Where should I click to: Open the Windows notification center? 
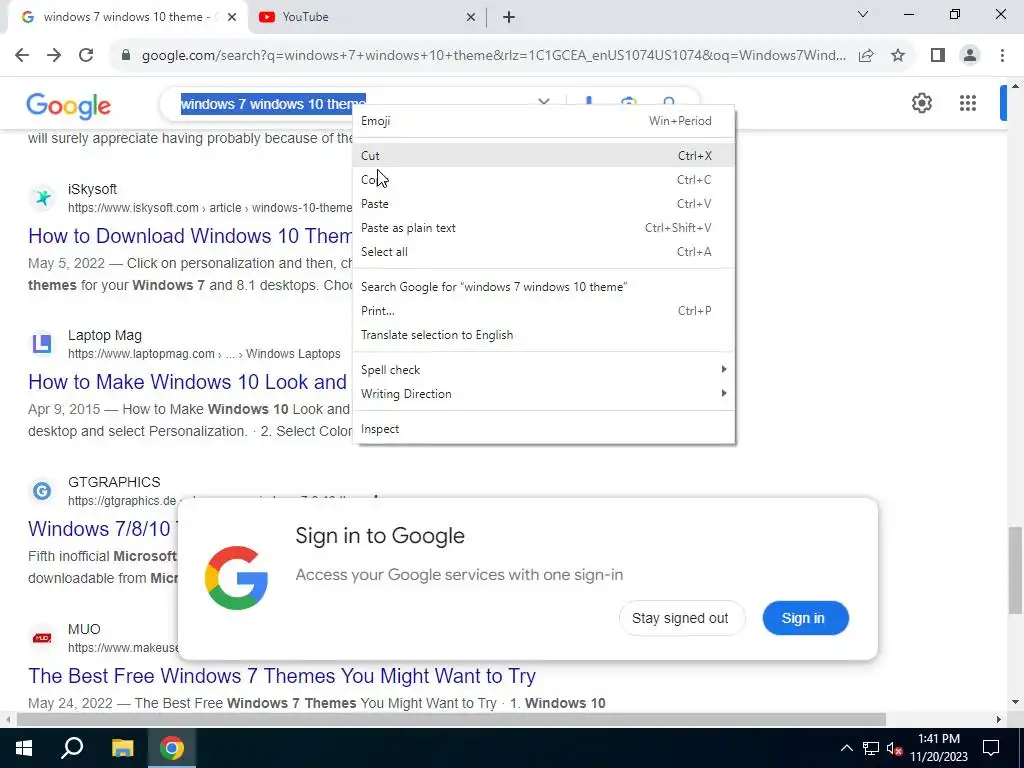click(991, 748)
